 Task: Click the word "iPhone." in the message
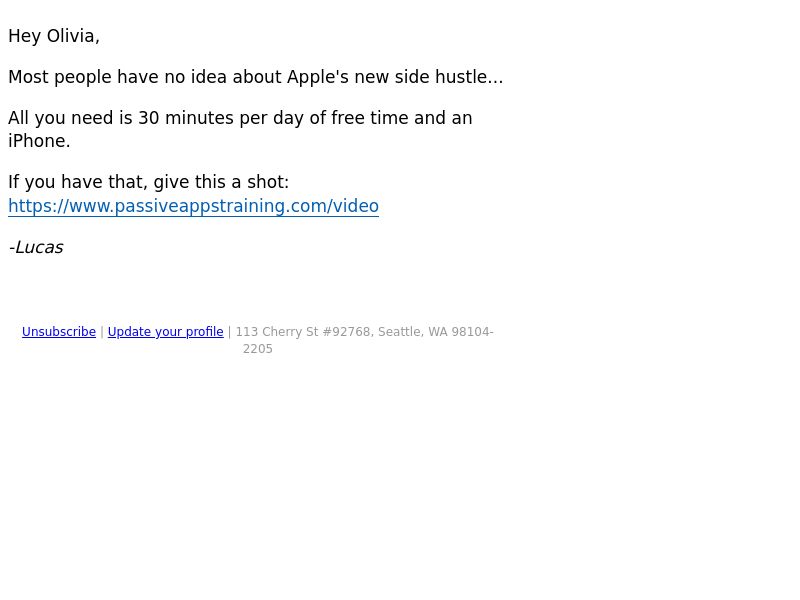point(39,141)
